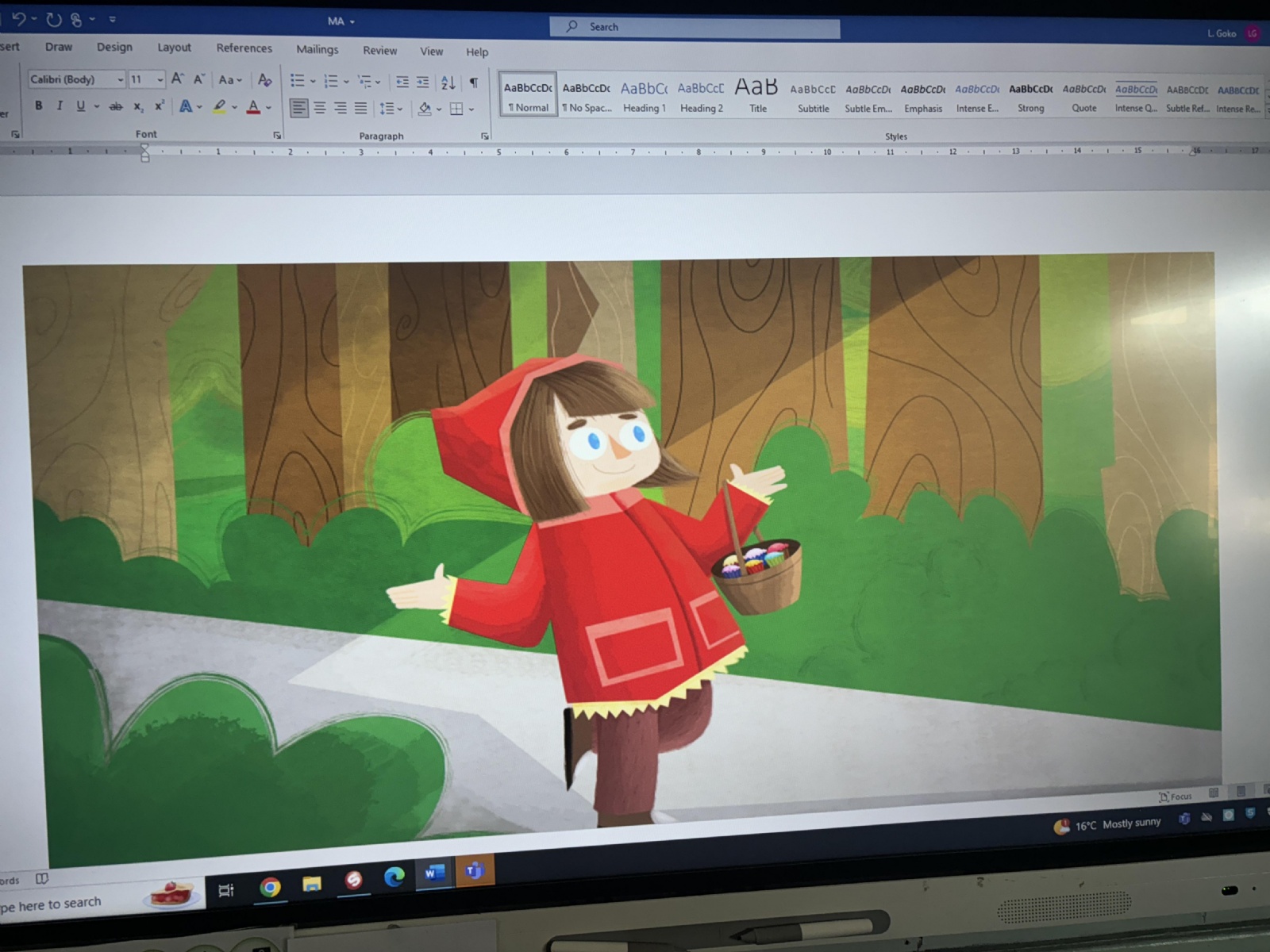Viewport: 1270px width, 952px height.
Task: Align text to the left
Action: coord(298,108)
